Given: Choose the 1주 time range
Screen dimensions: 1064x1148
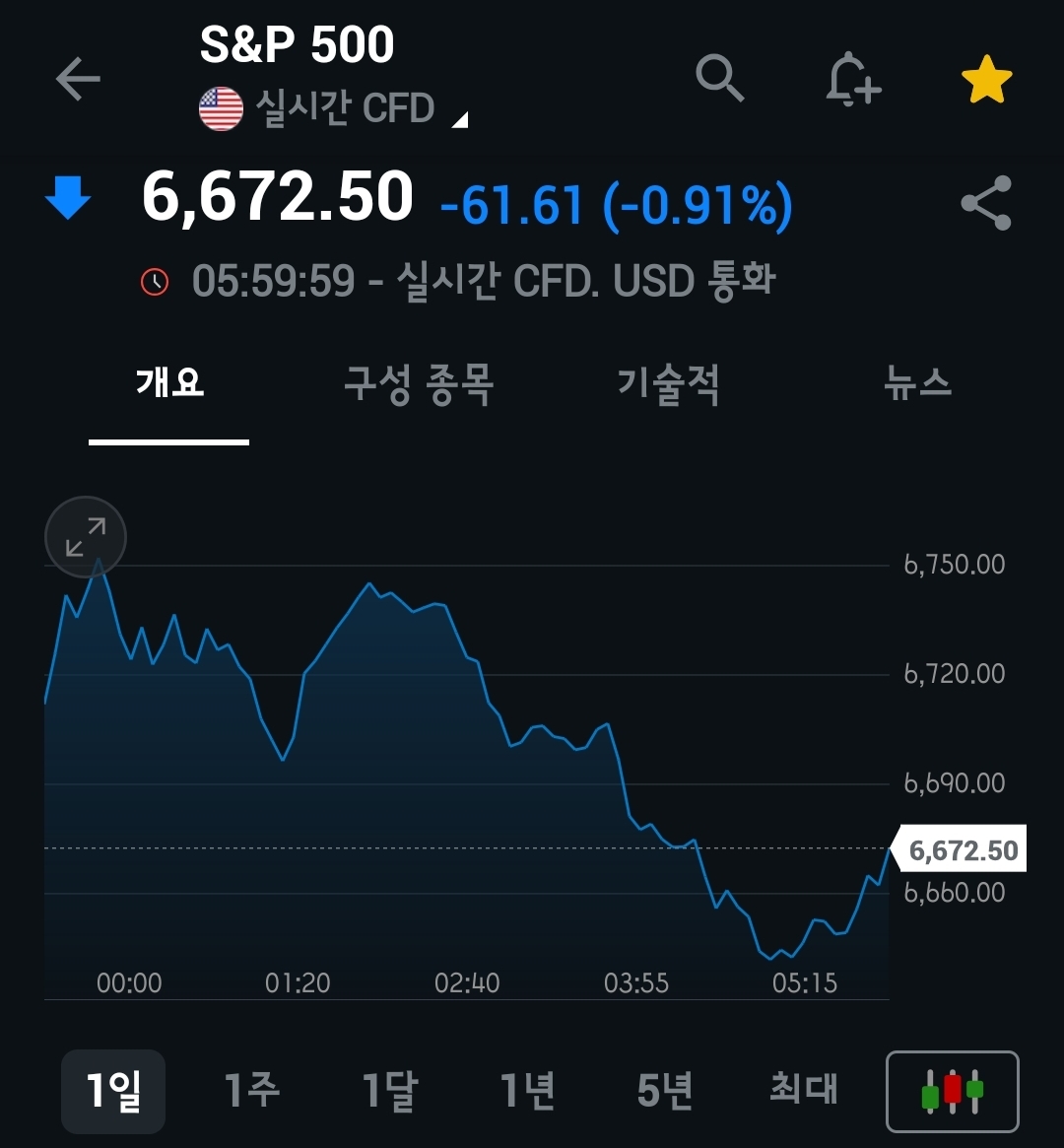Looking at the screenshot, I should 251,1091.
